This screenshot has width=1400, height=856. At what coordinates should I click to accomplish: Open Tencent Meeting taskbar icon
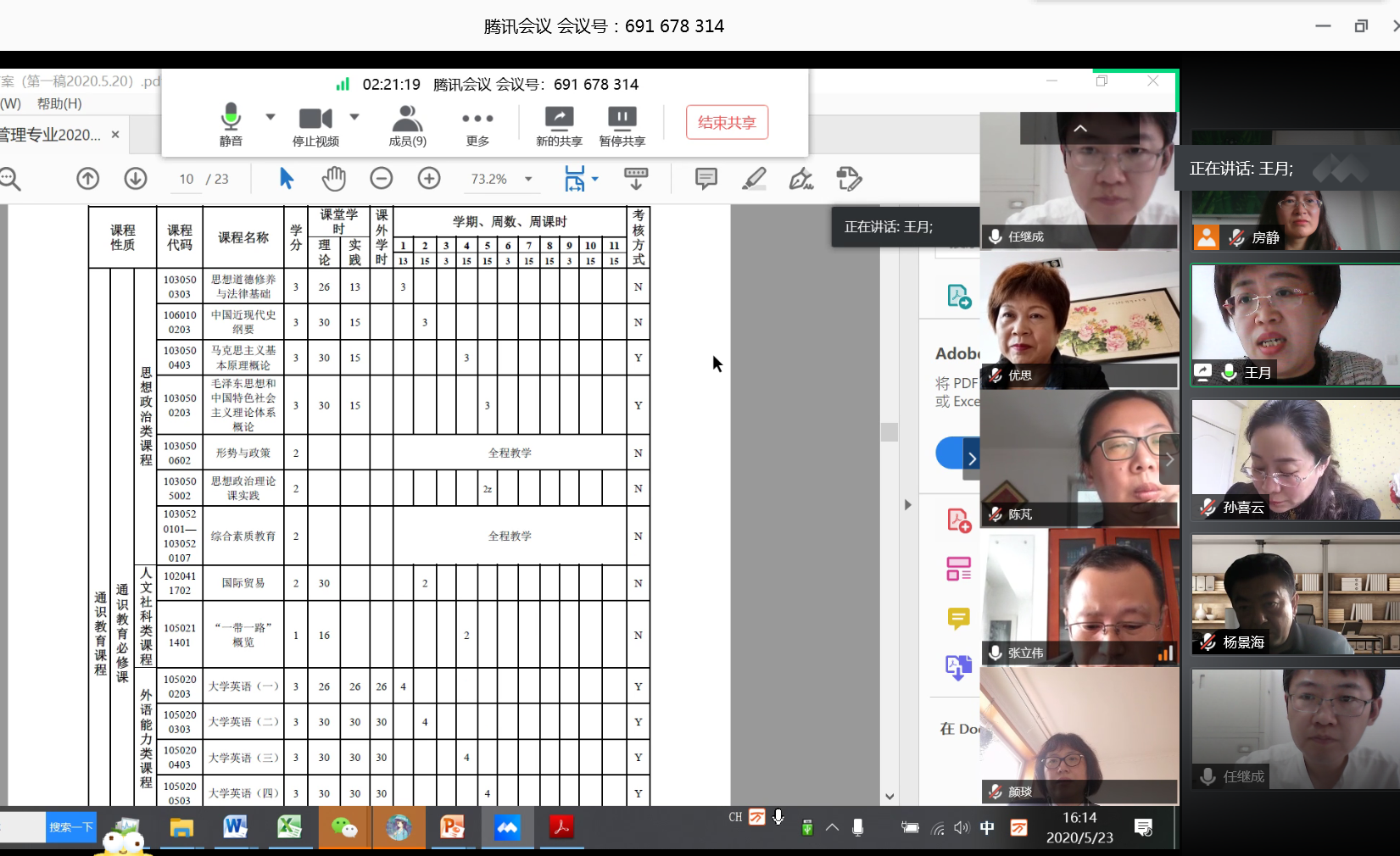click(507, 827)
